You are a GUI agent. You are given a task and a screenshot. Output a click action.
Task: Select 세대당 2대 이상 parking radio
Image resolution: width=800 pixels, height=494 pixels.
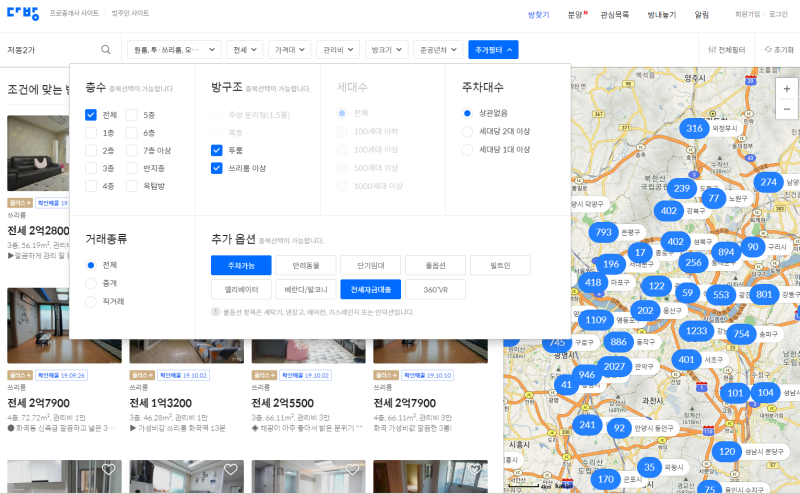[x=467, y=131]
